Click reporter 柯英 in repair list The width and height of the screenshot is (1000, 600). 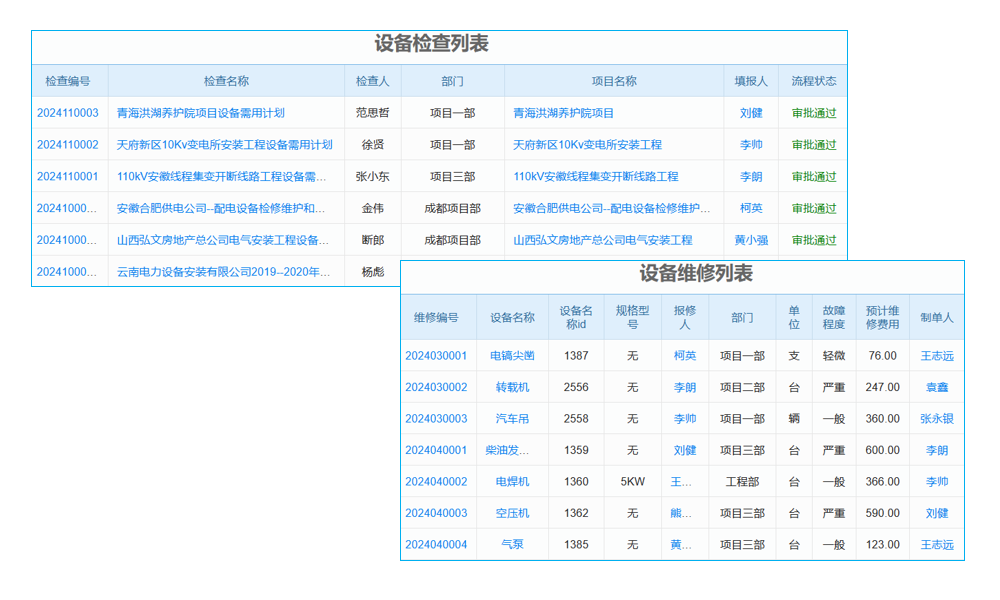[685, 355]
